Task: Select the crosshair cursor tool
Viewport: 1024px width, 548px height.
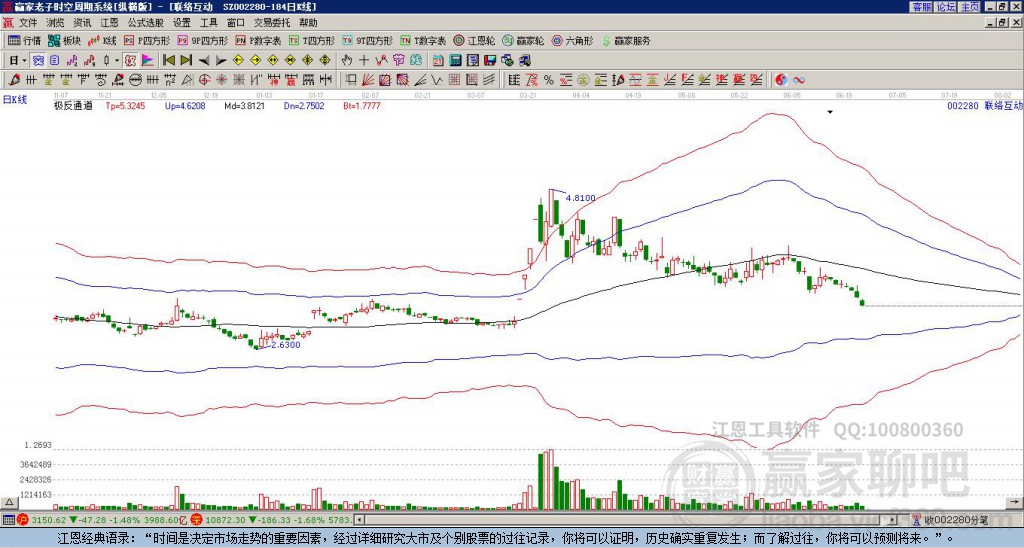Action: [364, 61]
